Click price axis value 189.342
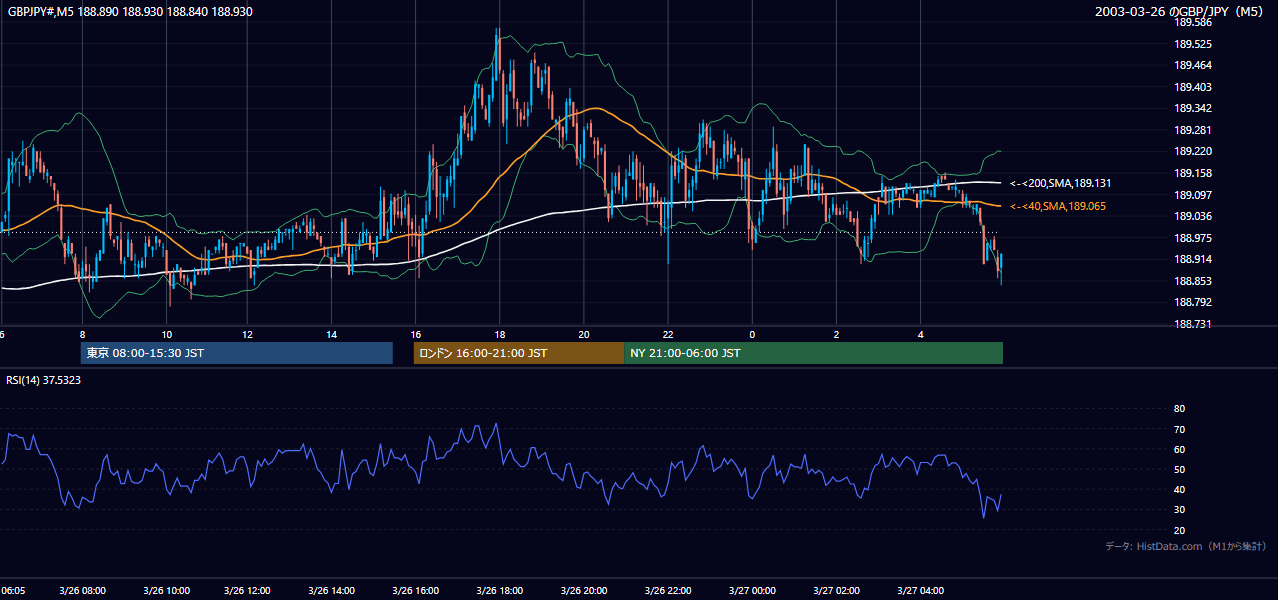 [x=1192, y=108]
